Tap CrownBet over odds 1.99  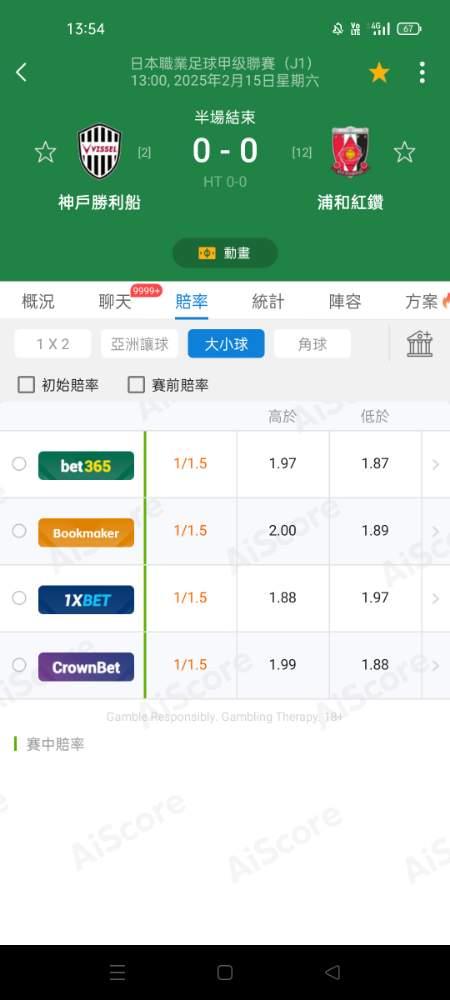click(283, 665)
